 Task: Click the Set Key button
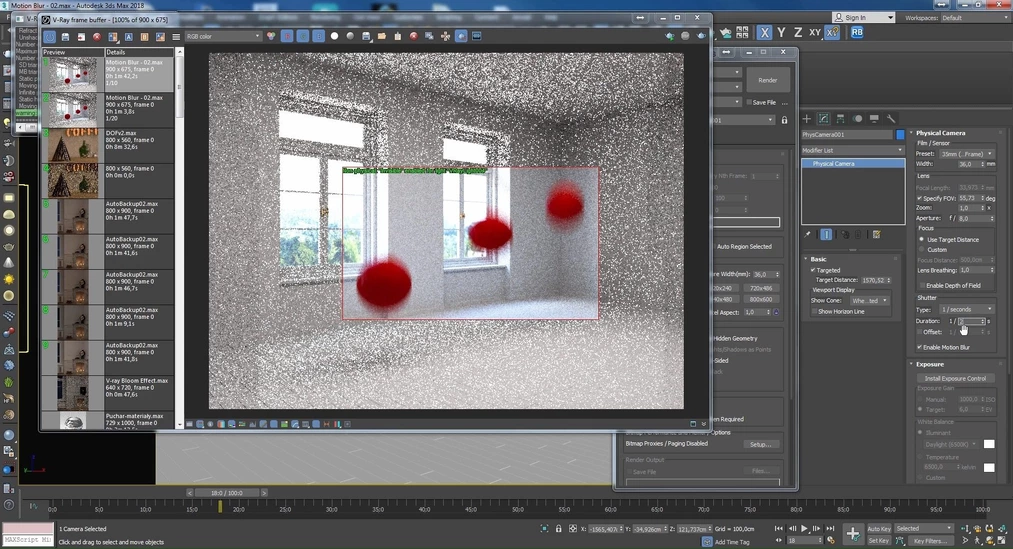(x=879, y=541)
